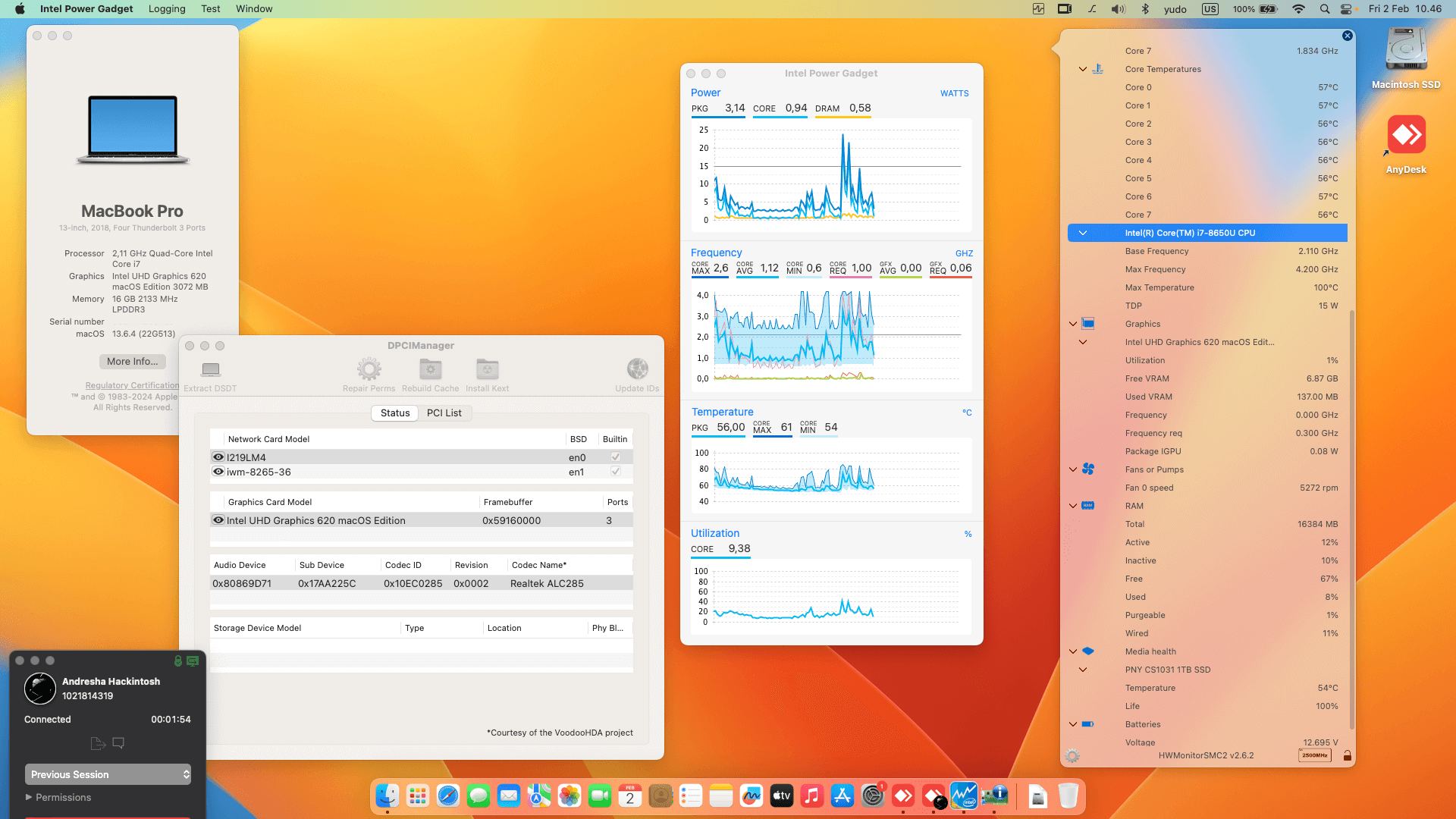Screen dimensions: 1456x819
Task: Toggle °C unit in Temperature section
Action: point(967,413)
